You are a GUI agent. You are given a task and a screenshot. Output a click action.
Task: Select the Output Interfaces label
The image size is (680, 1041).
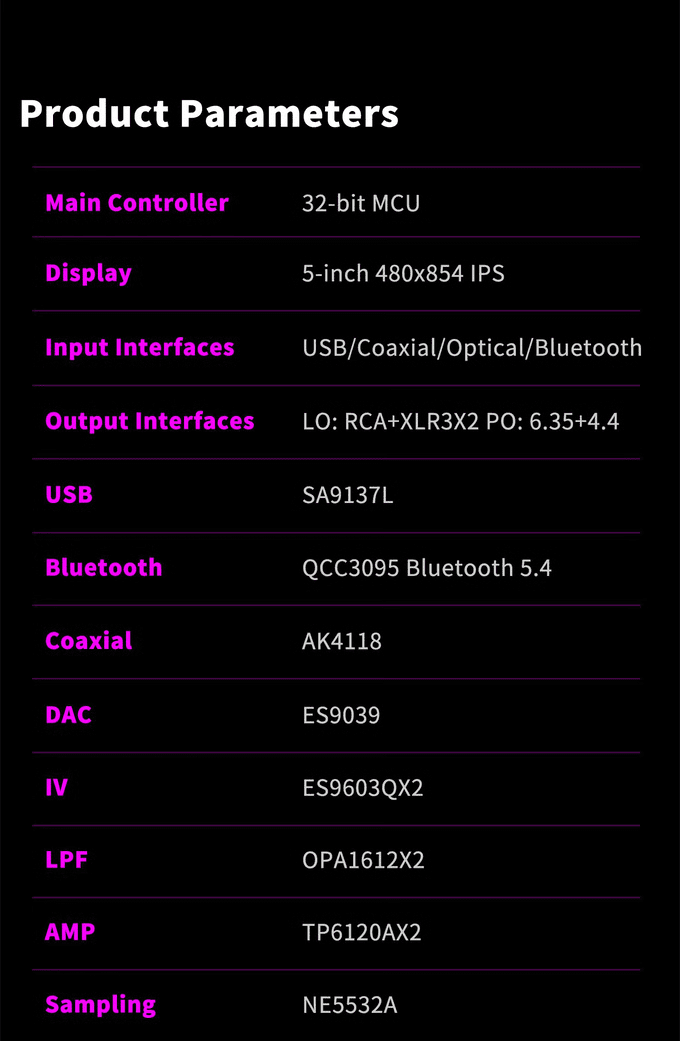[149, 421]
